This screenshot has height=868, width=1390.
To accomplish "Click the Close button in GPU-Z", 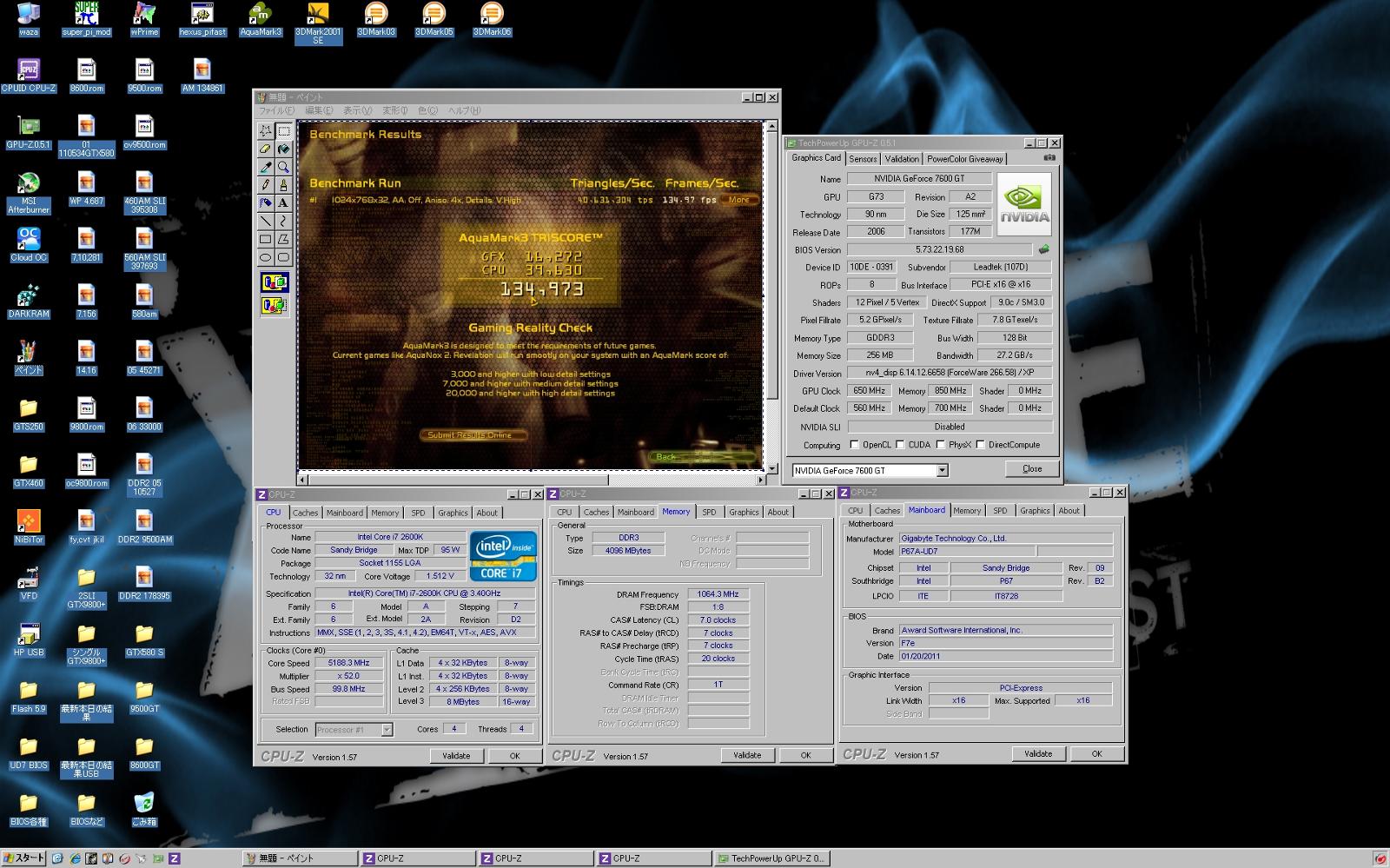I will (1032, 469).
